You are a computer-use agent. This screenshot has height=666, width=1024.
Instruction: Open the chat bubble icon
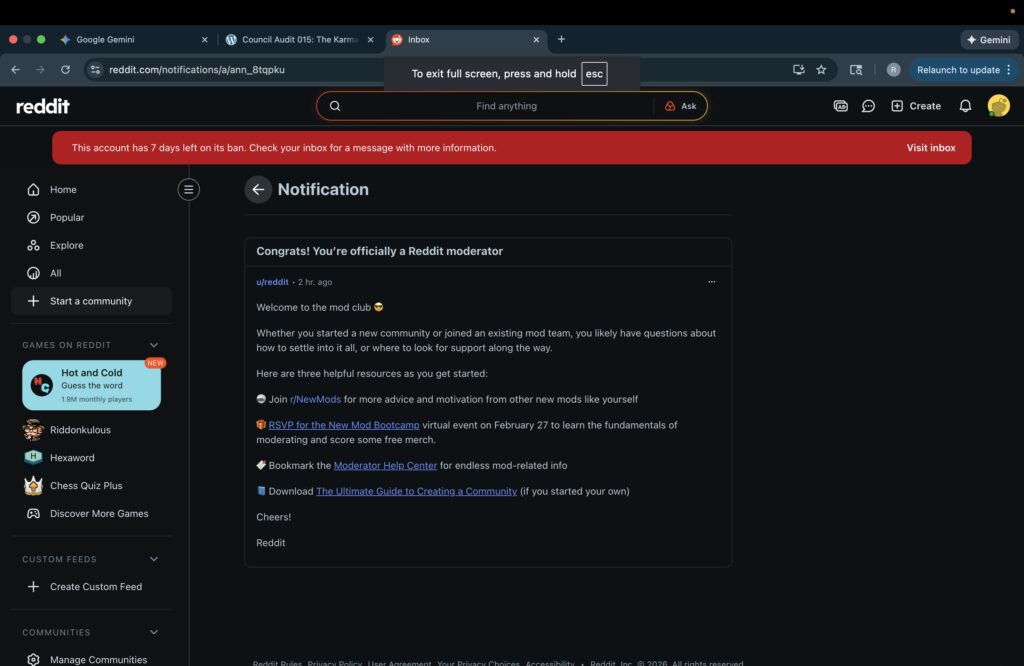point(868,106)
